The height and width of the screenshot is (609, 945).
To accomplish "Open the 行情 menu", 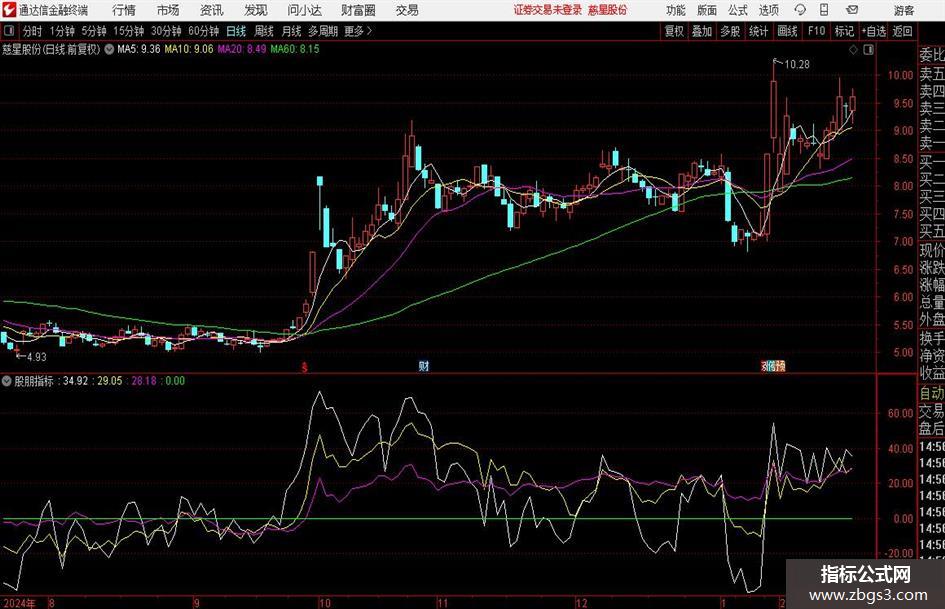I will point(124,10).
